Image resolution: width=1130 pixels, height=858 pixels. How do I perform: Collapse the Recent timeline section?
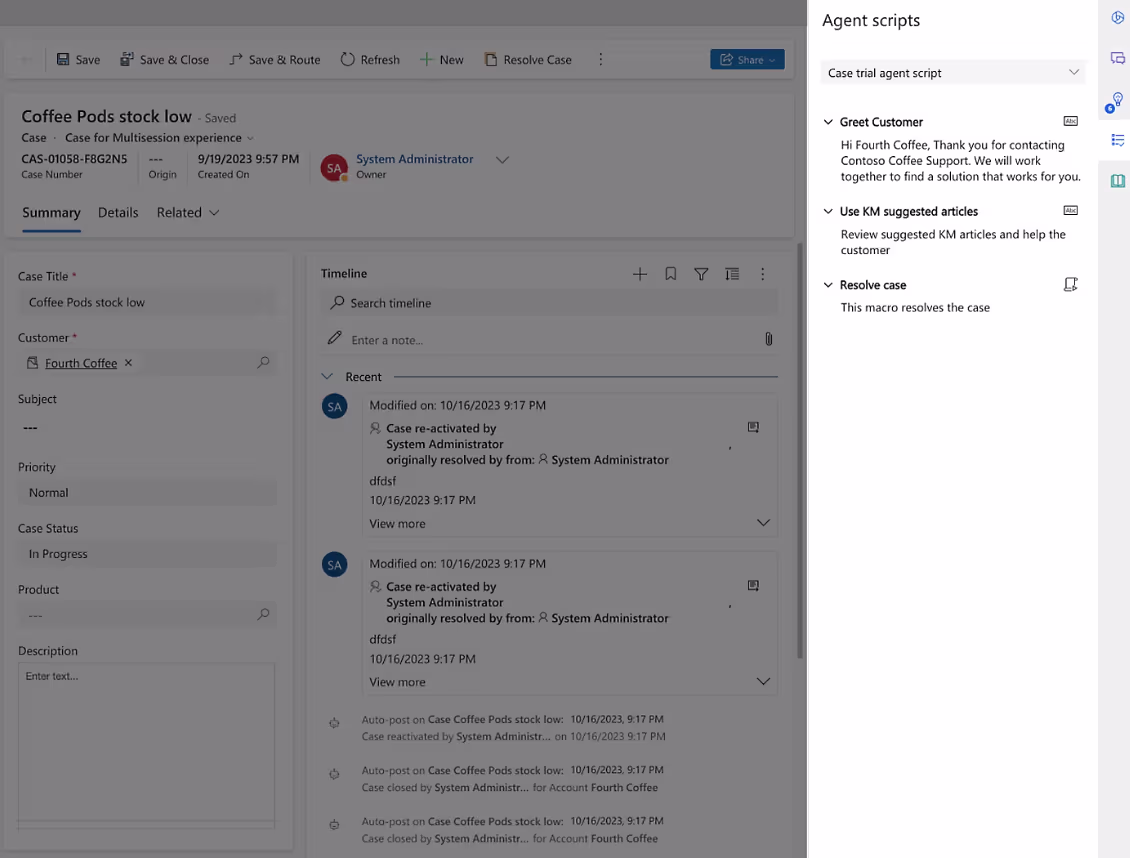pyautogui.click(x=327, y=377)
